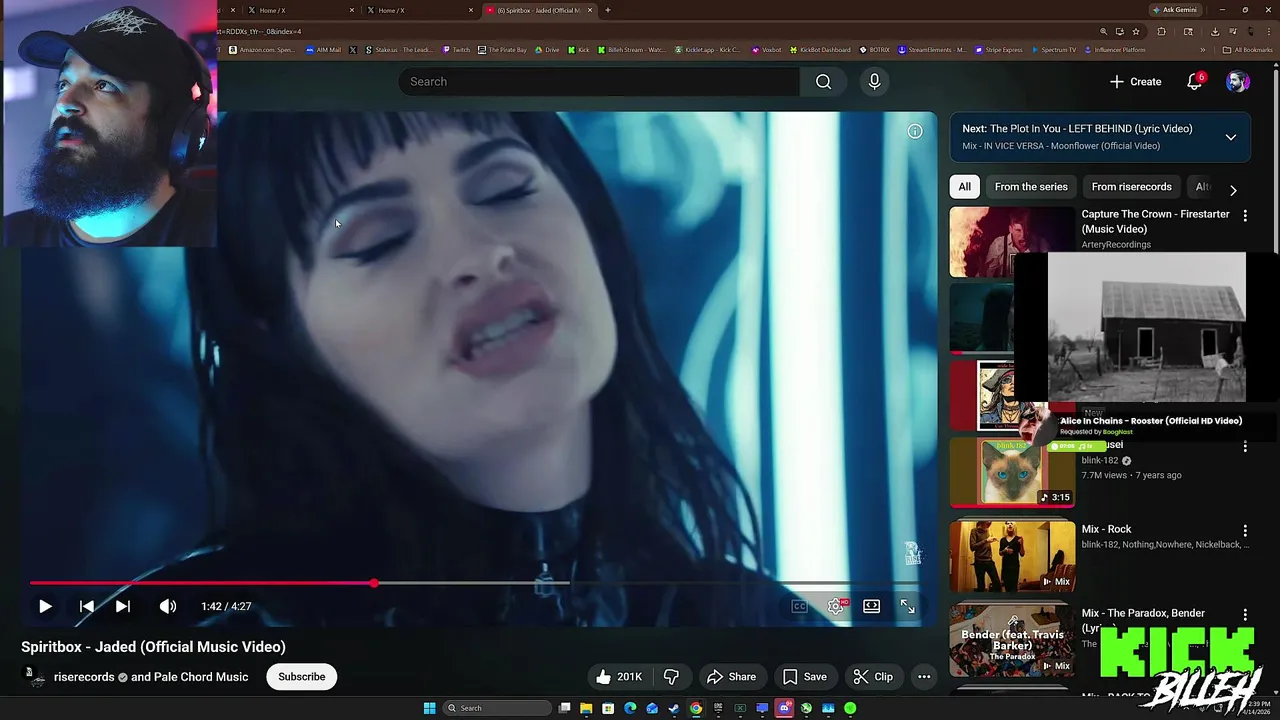Open the blink-182 cat thumbnail video
The image size is (1280, 720).
click(1012, 472)
